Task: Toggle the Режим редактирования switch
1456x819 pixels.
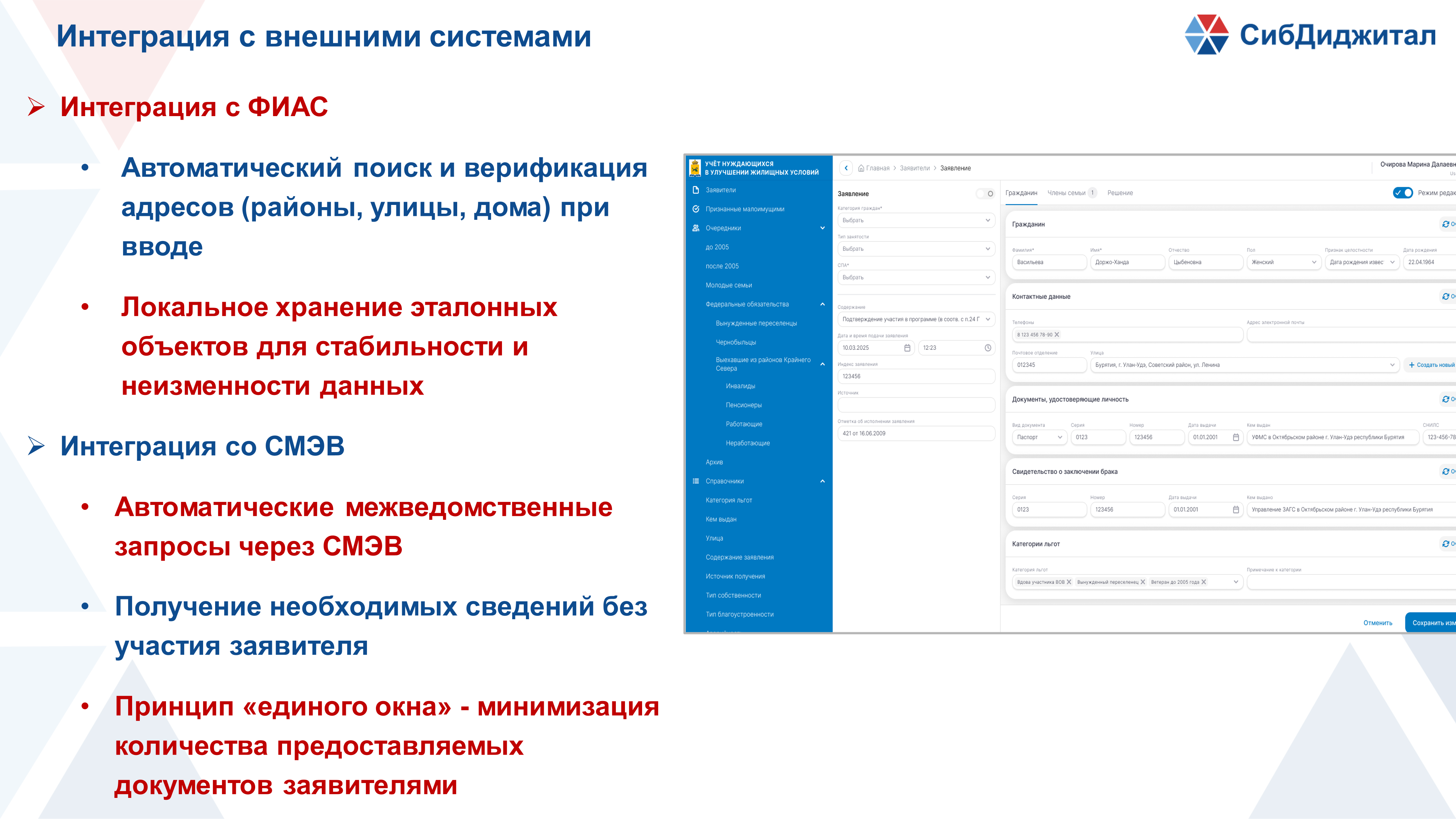Action: (x=1402, y=193)
